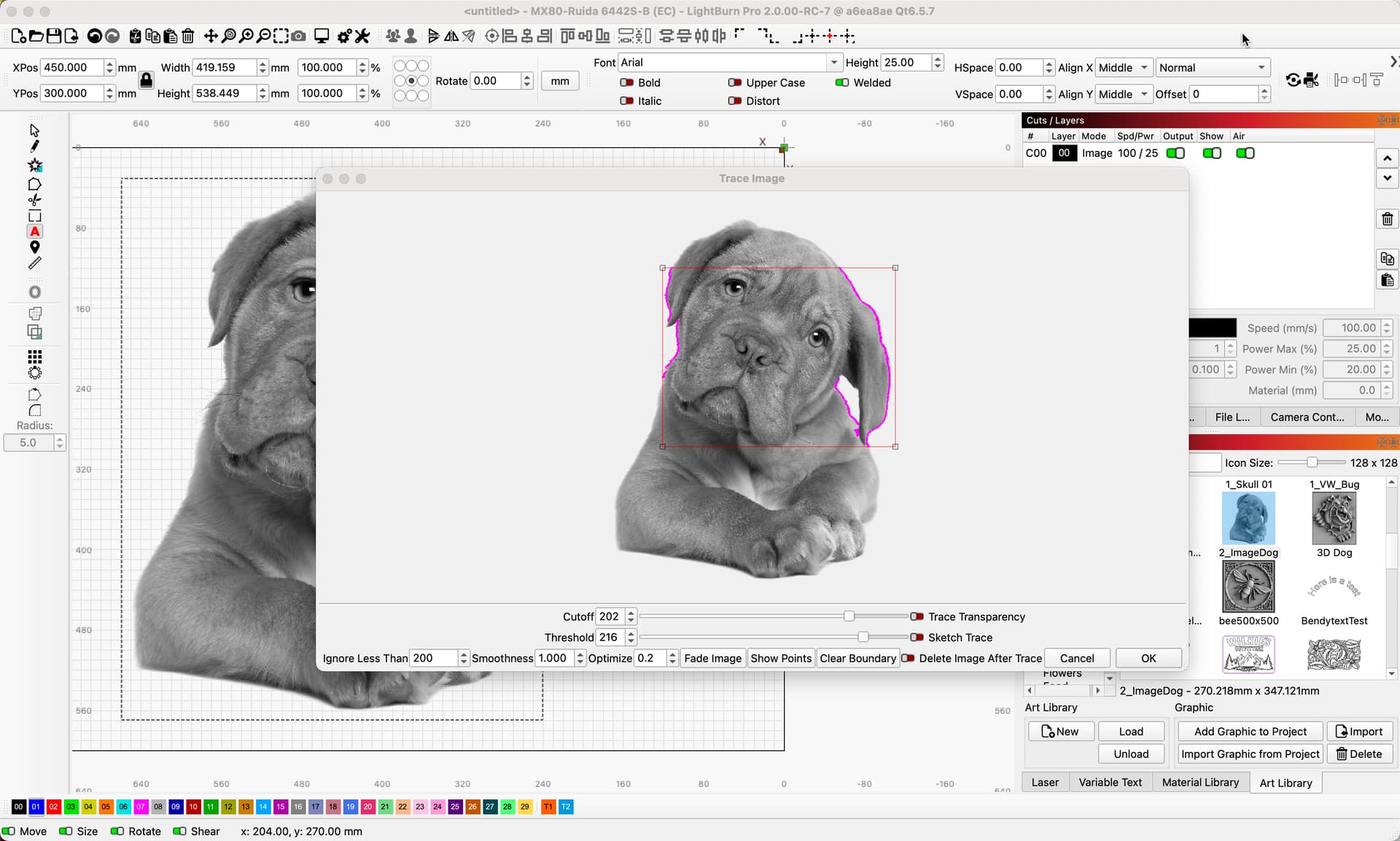
Task: Turn on the Sketch Trace toggle
Action: point(917,637)
